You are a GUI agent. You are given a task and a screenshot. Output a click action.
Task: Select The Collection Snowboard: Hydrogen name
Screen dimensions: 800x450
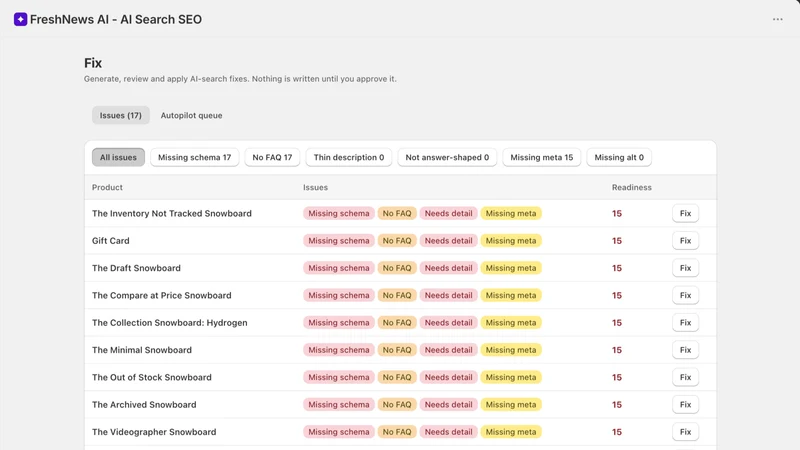tap(169, 322)
